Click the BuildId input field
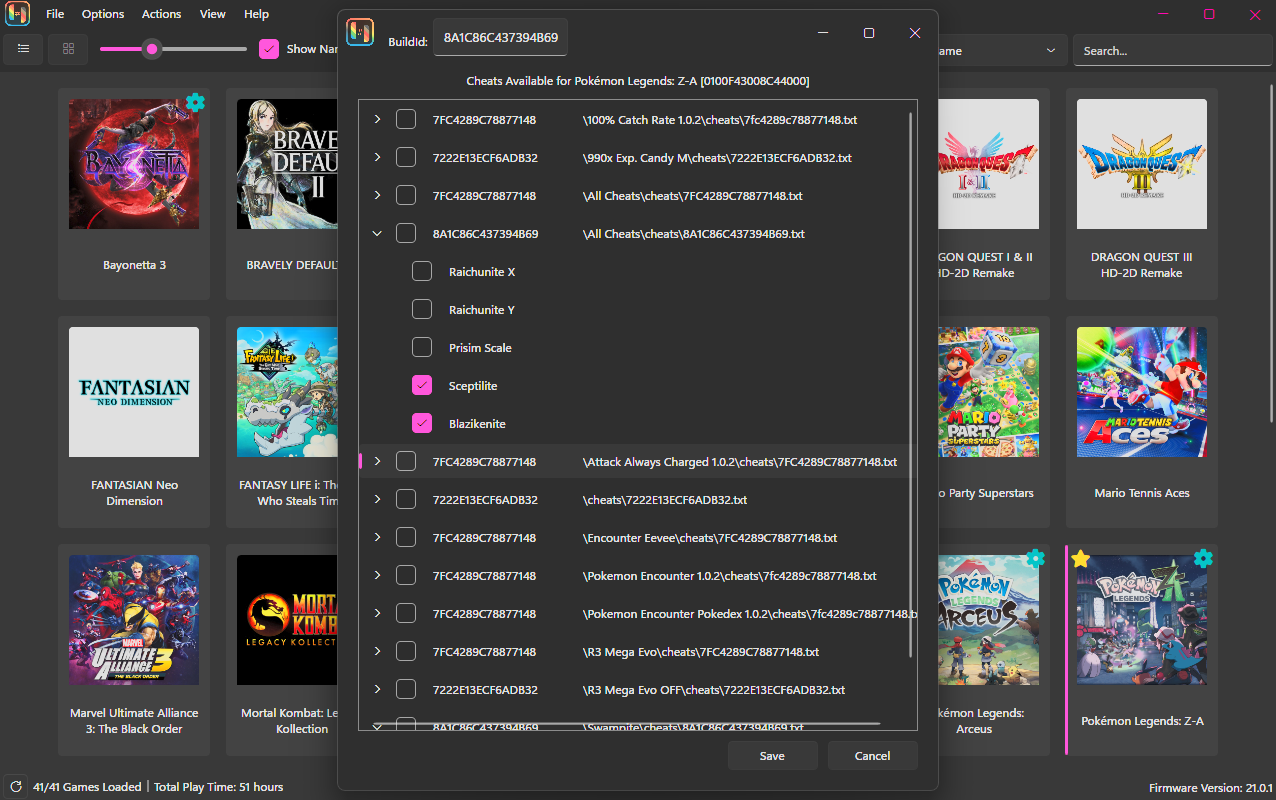Screen dimensions: 1276x800 (x=501, y=39)
